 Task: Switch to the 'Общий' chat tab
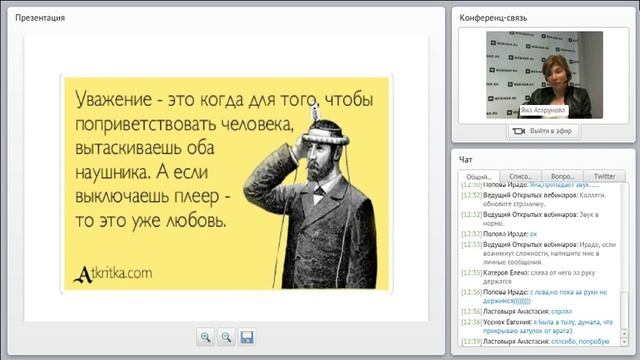[x=479, y=177]
